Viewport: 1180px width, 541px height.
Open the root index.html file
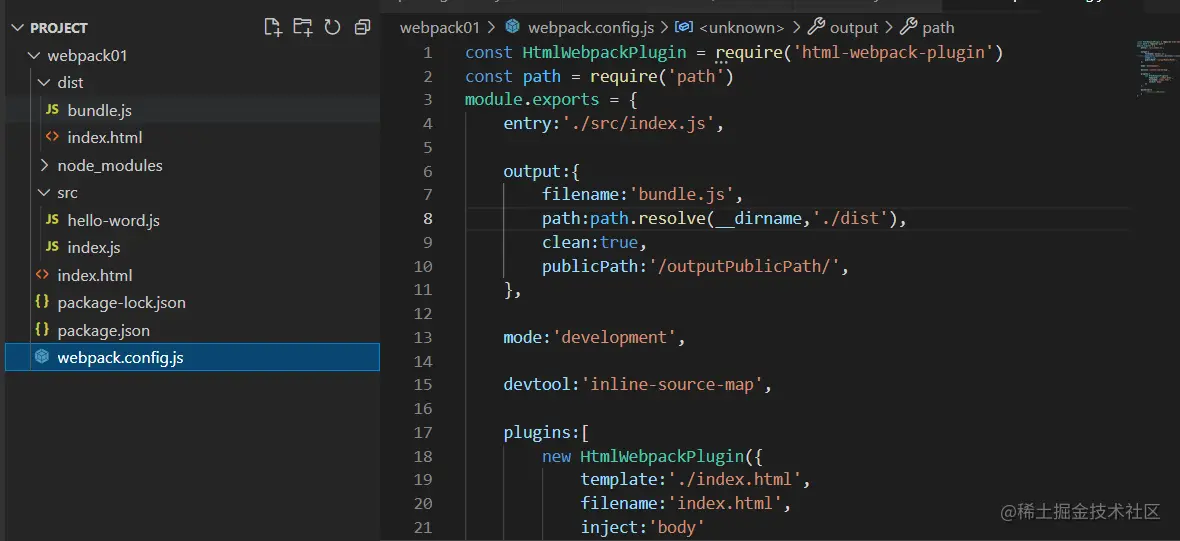tap(95, 275)
